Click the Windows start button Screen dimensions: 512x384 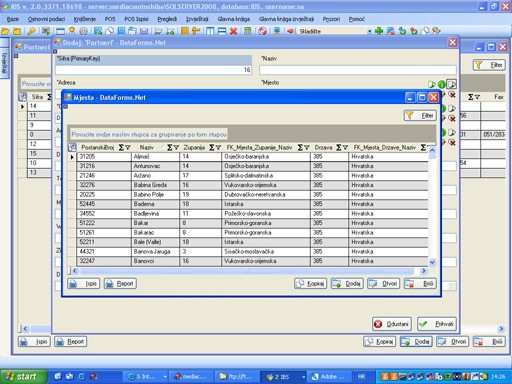pos(23,377)
